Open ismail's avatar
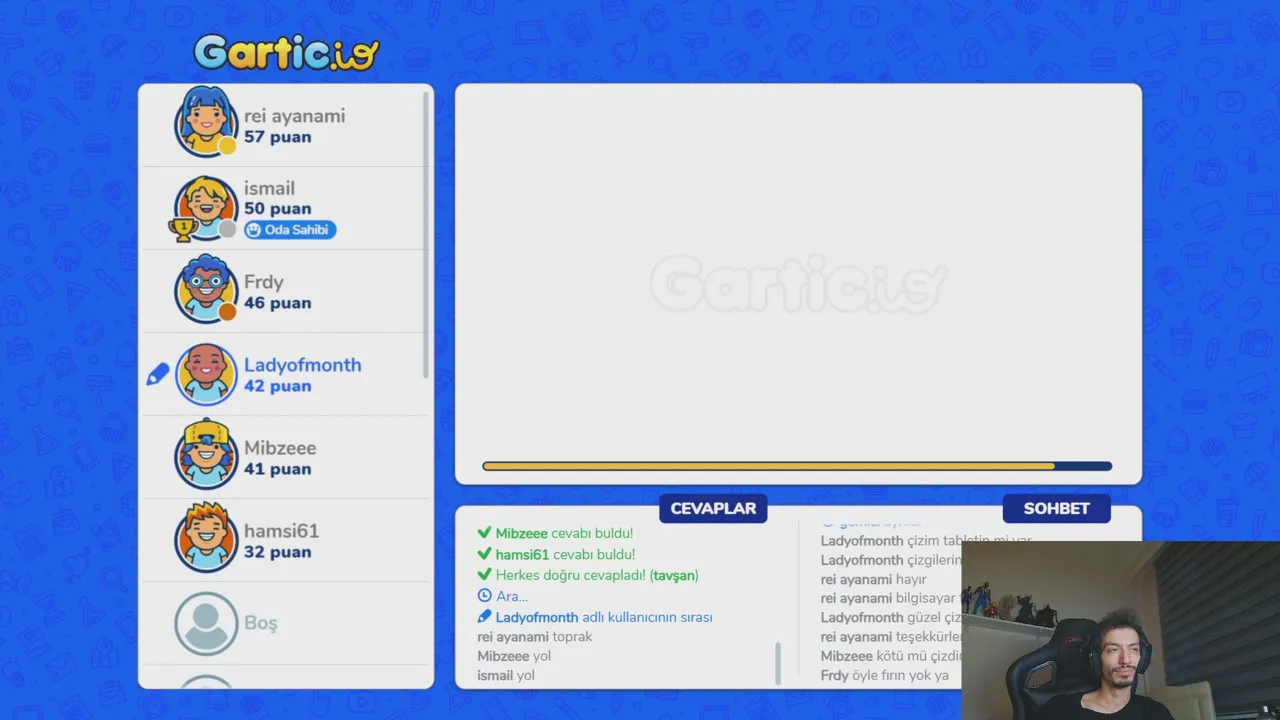Image resolution: width=1280 pixels, height=720 pixels. coord(206,208)
